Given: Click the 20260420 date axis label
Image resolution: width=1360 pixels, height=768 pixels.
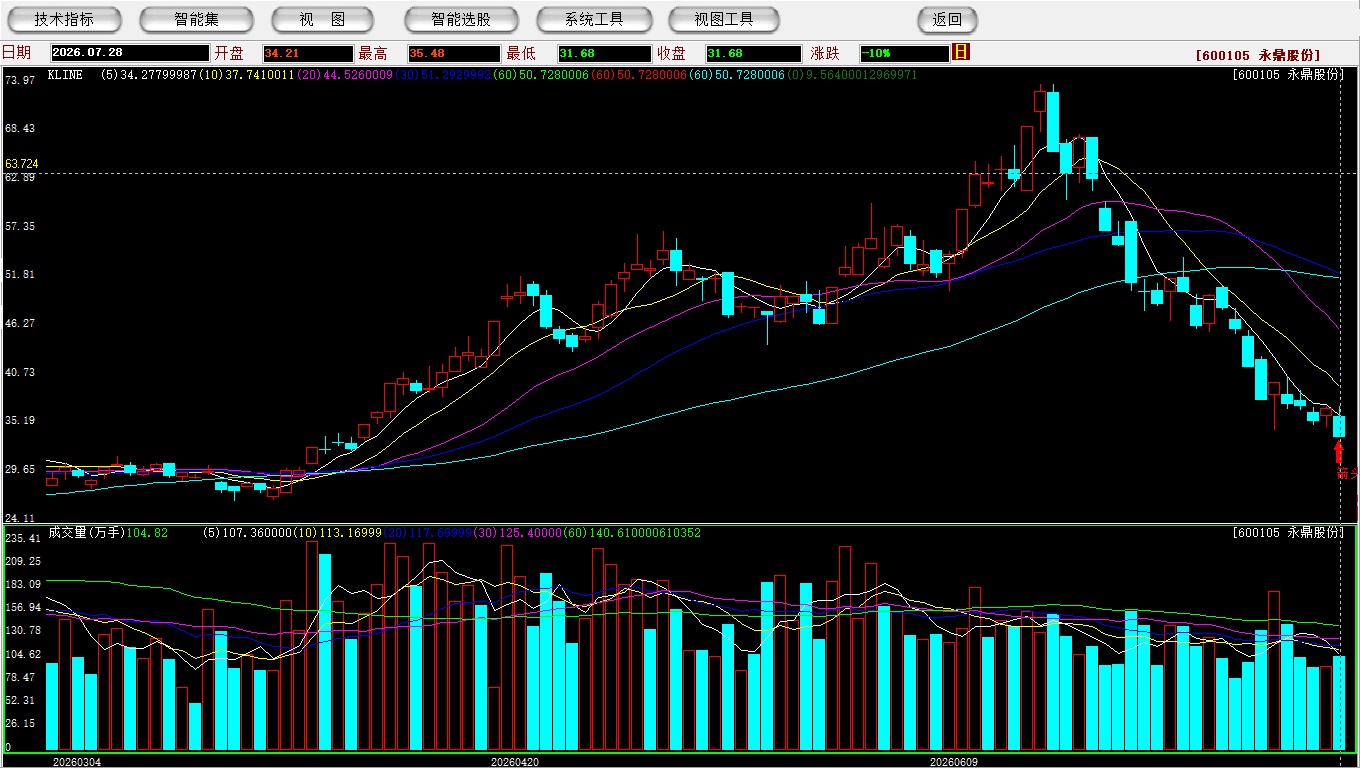Looking at the screenshot, I should point(515,761).
